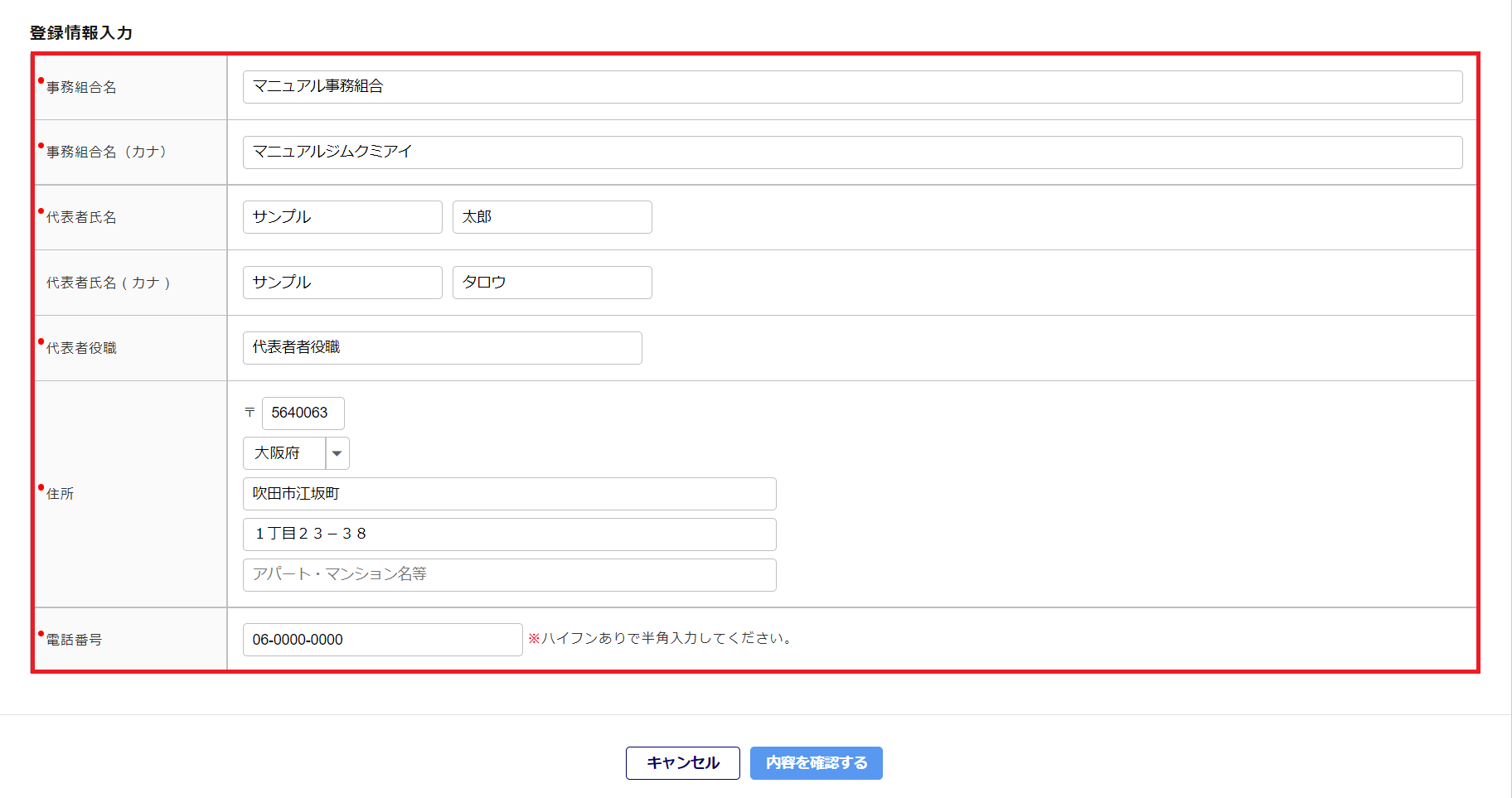This screenshot has height=798, width=1512.
Task: Click the キャンセル button
Action: pos(682,762)
